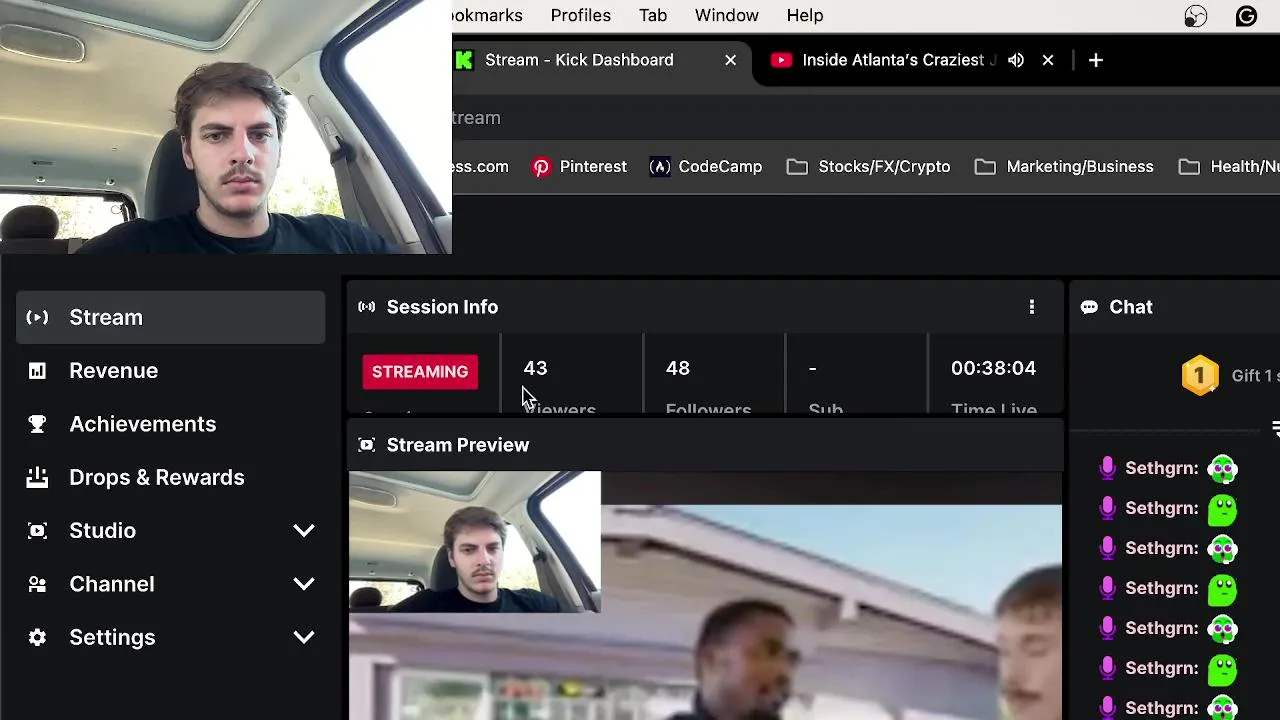Screen dimensions: 1280x720
Task: Open the Window menu
Action: (x=727, y=15)
